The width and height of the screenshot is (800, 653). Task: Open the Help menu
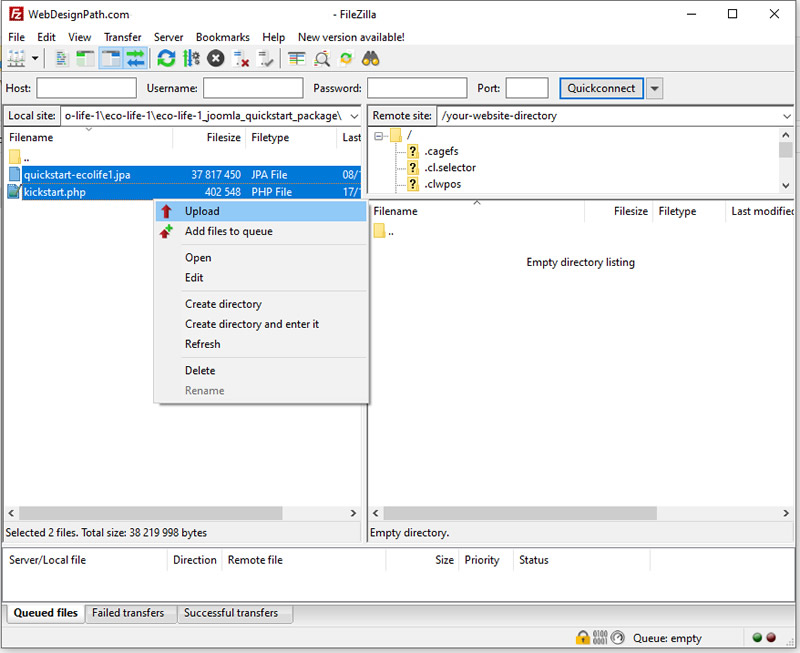click(273, 37)
